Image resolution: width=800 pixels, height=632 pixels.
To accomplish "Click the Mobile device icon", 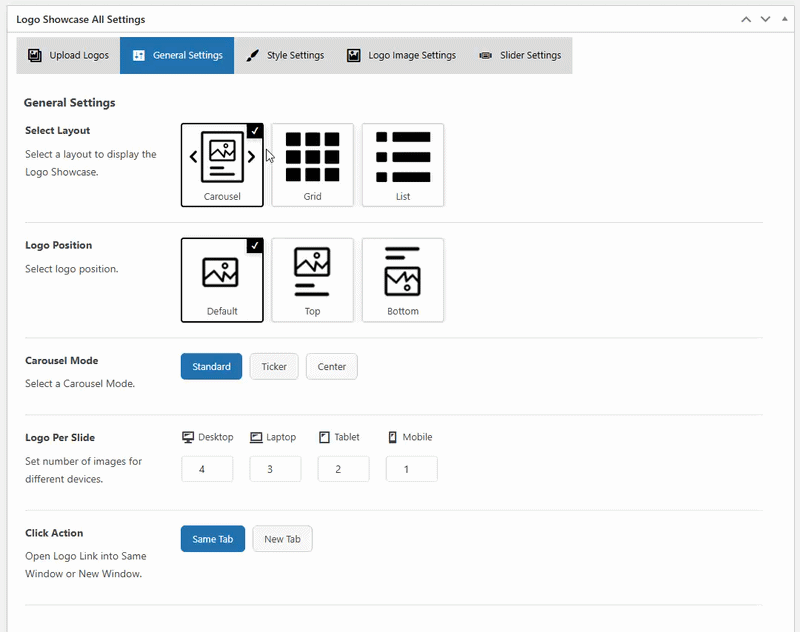I will coord(392,437).
